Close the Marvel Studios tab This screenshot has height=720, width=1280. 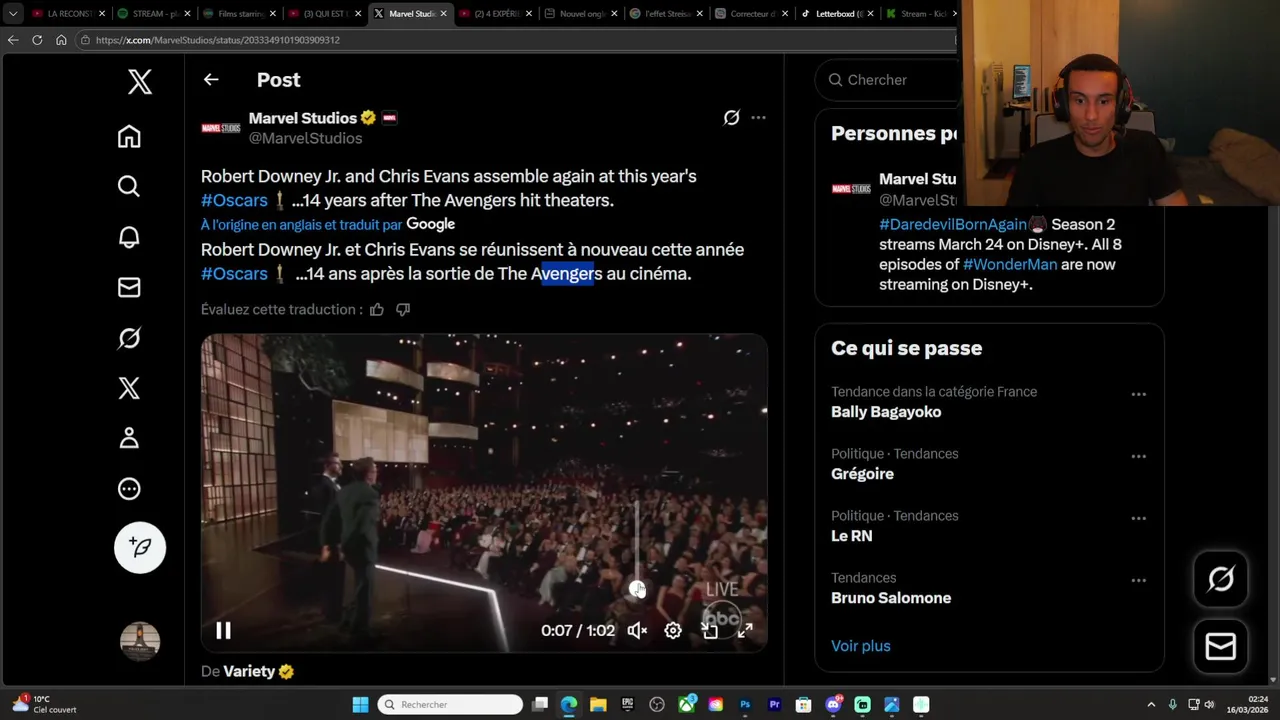point(443,14)
